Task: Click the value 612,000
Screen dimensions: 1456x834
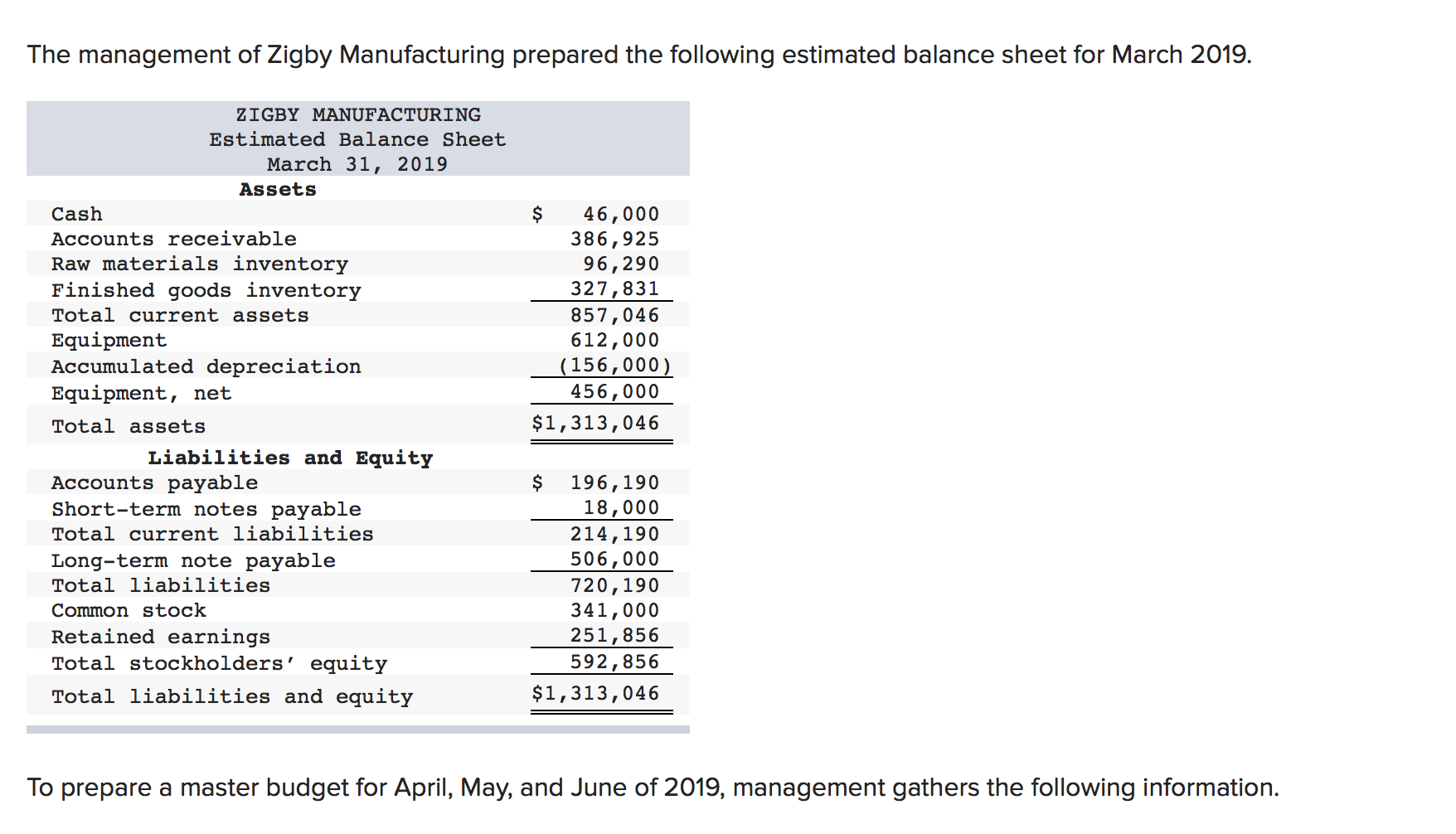Action: 614,340
